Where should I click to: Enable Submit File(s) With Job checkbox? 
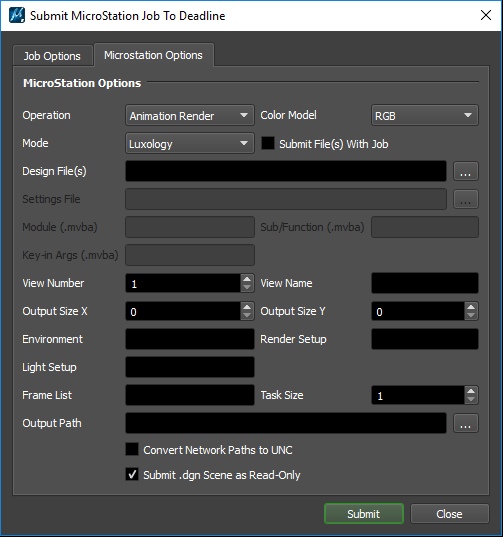(x=268, y=143)
